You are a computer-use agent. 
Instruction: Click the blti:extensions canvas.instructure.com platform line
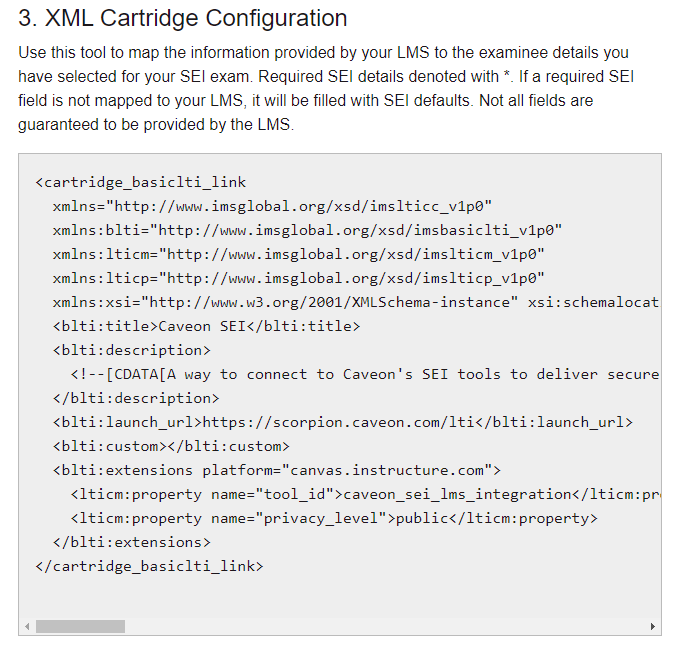(277, 470)
